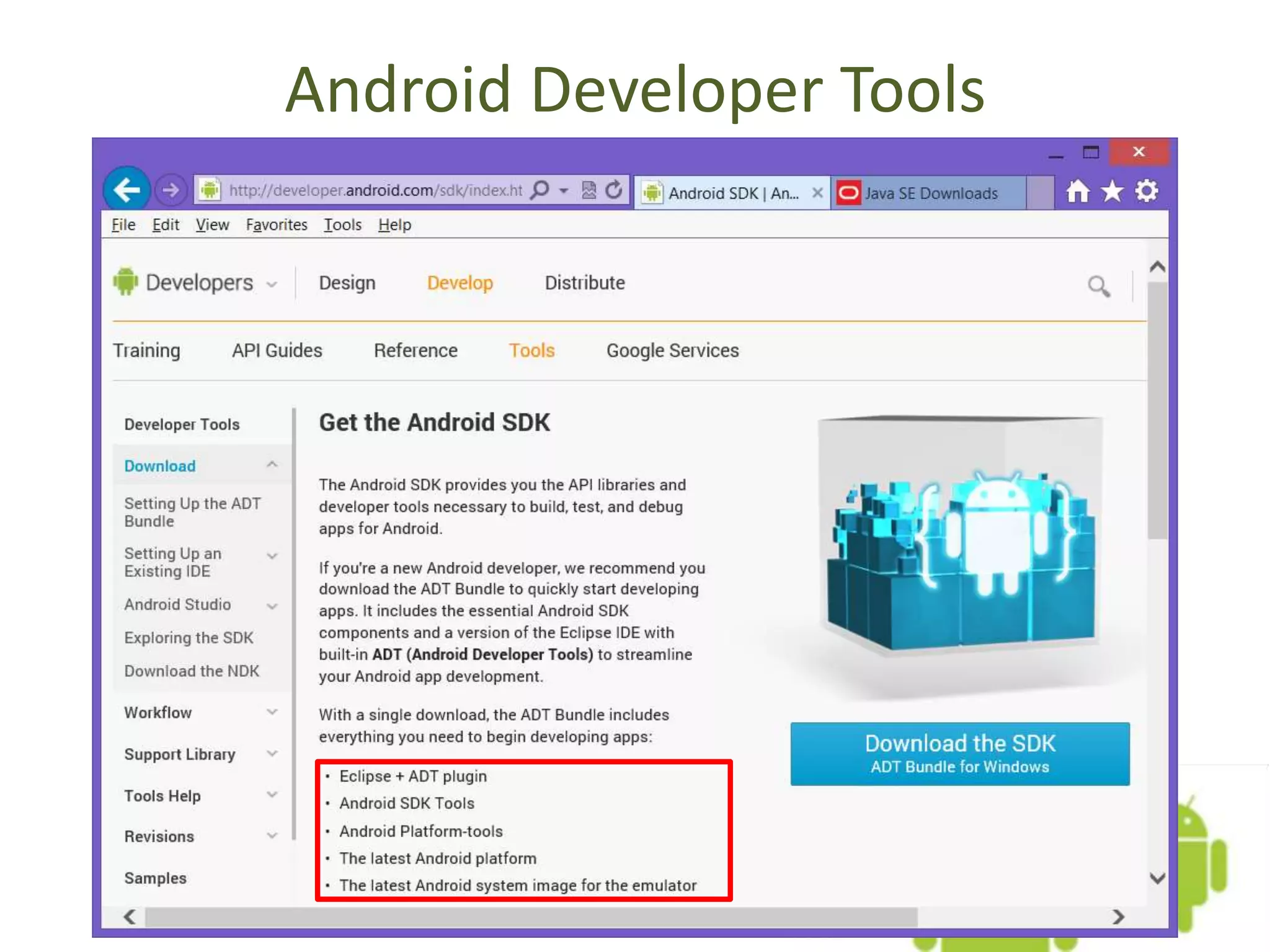Collapse the Download sidebar section
Viewport: 1270px width, 952px height.
[x=272, y=465]
